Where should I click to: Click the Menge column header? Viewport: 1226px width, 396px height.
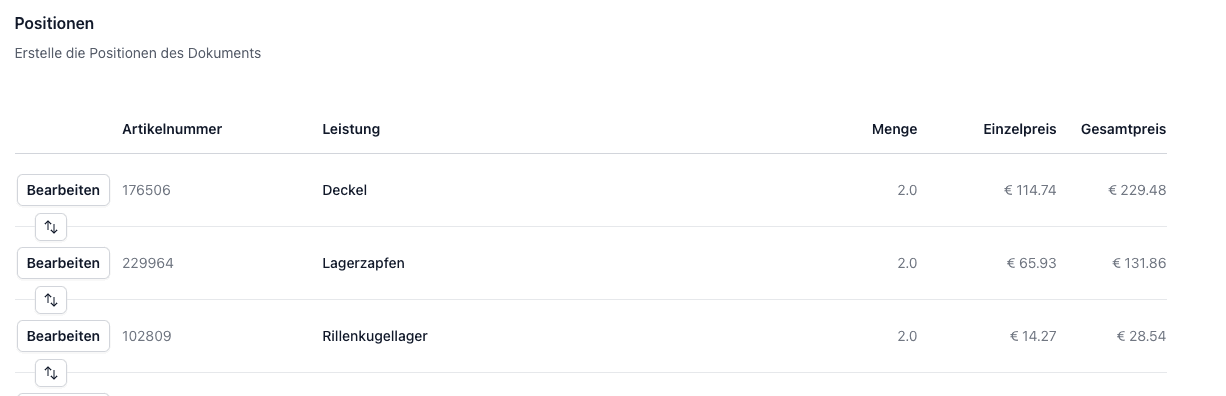[894, 129]
